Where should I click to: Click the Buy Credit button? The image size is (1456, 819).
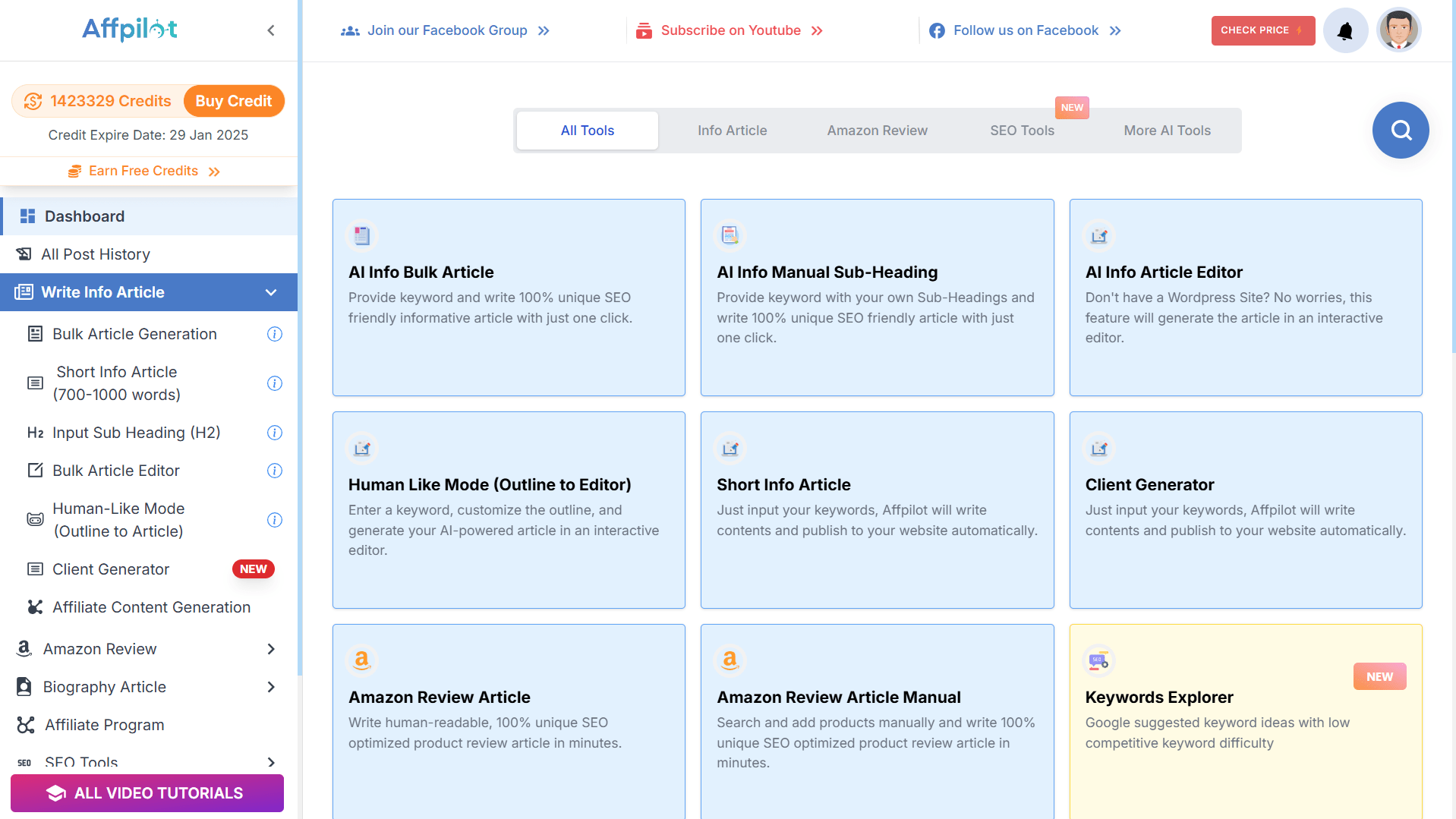pyautogui.click(x=233, y=101)
